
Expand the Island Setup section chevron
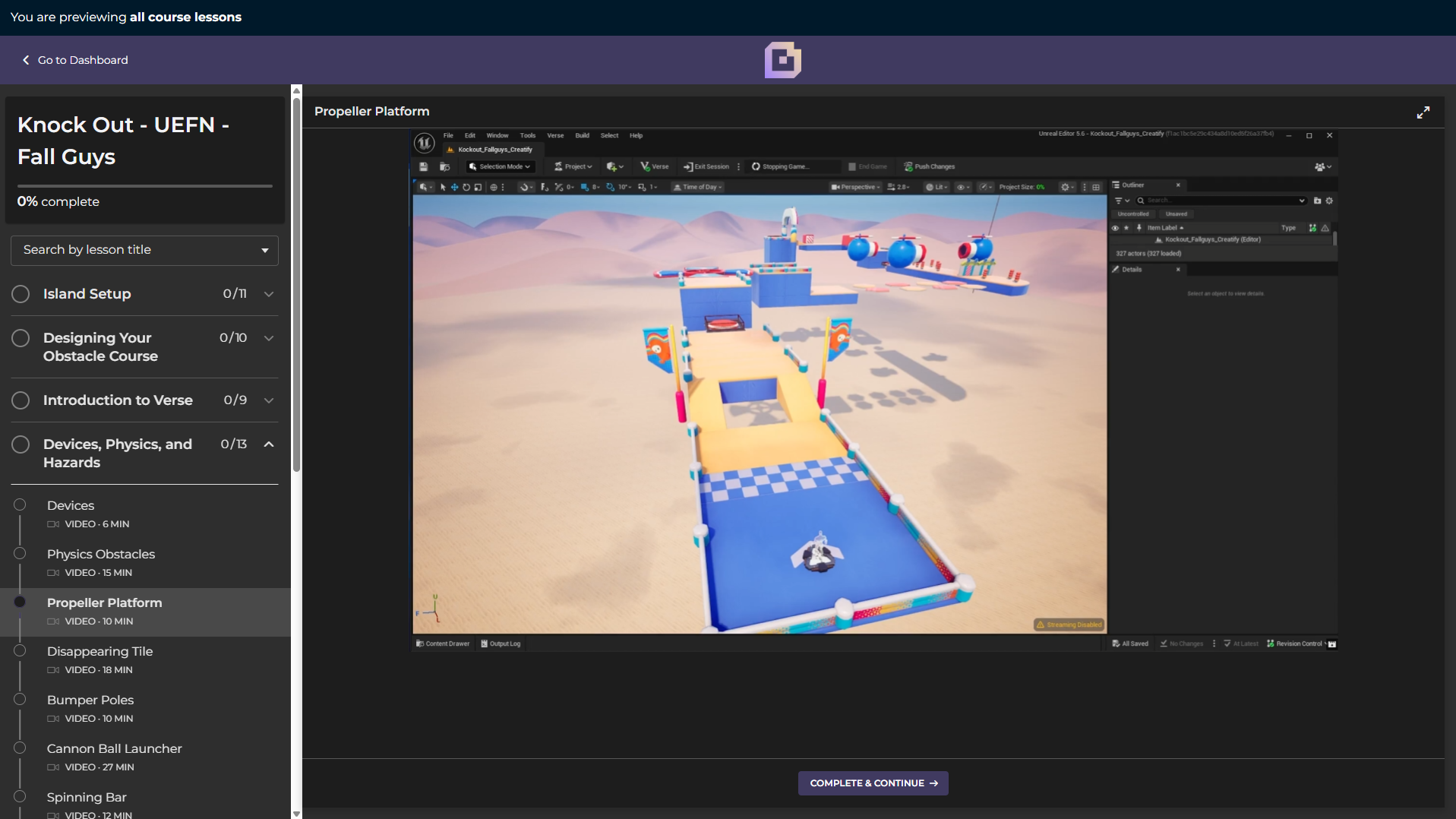pyautogui.click(x=269, y=294)
